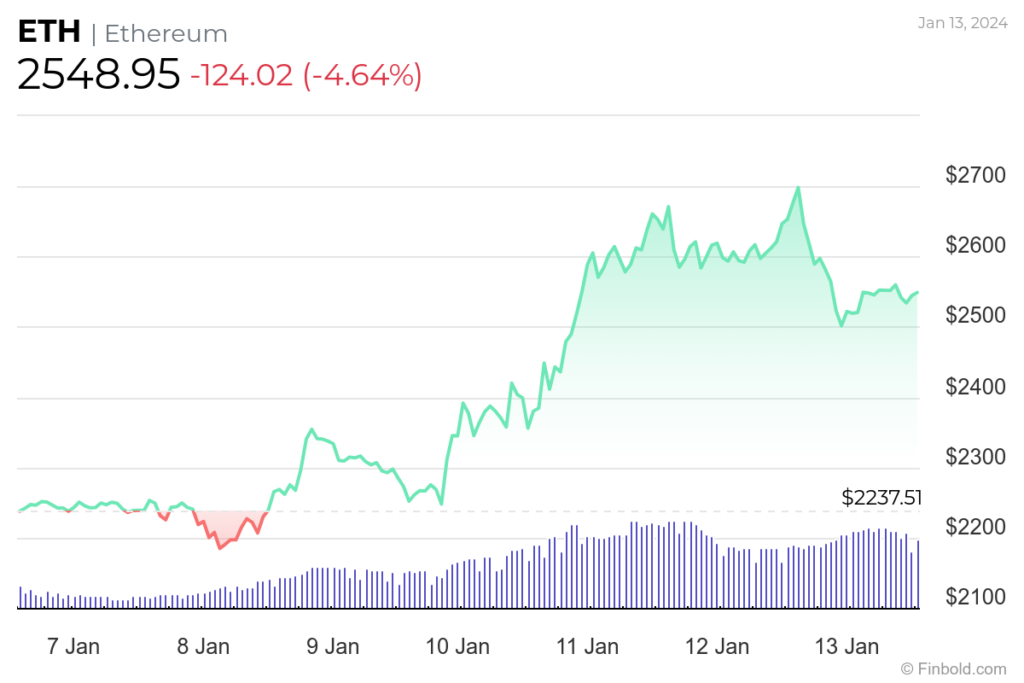Select the 10 Jan date tick
The image size is (1024, 683).
(458, 646)
